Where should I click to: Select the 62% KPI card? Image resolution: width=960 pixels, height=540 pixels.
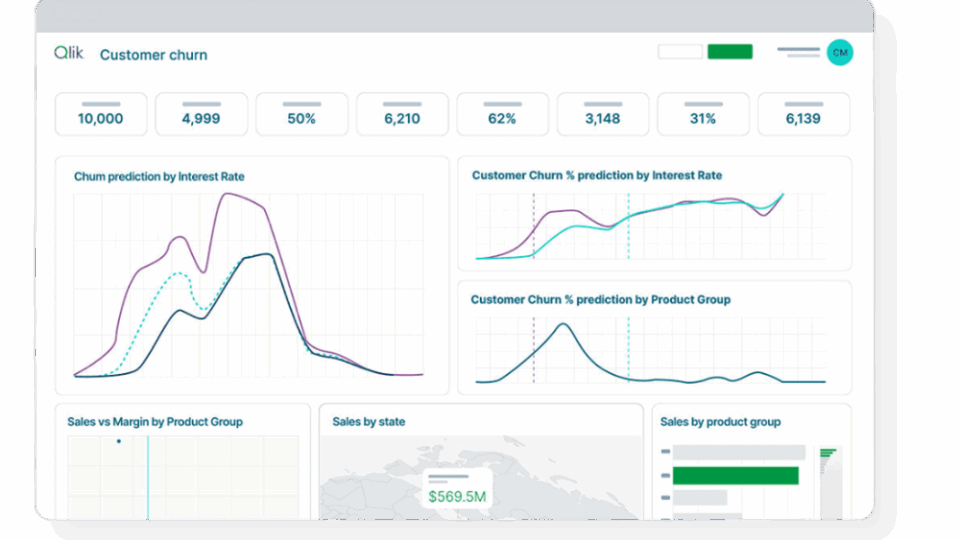pyautogui.click(x=503, y=114)
